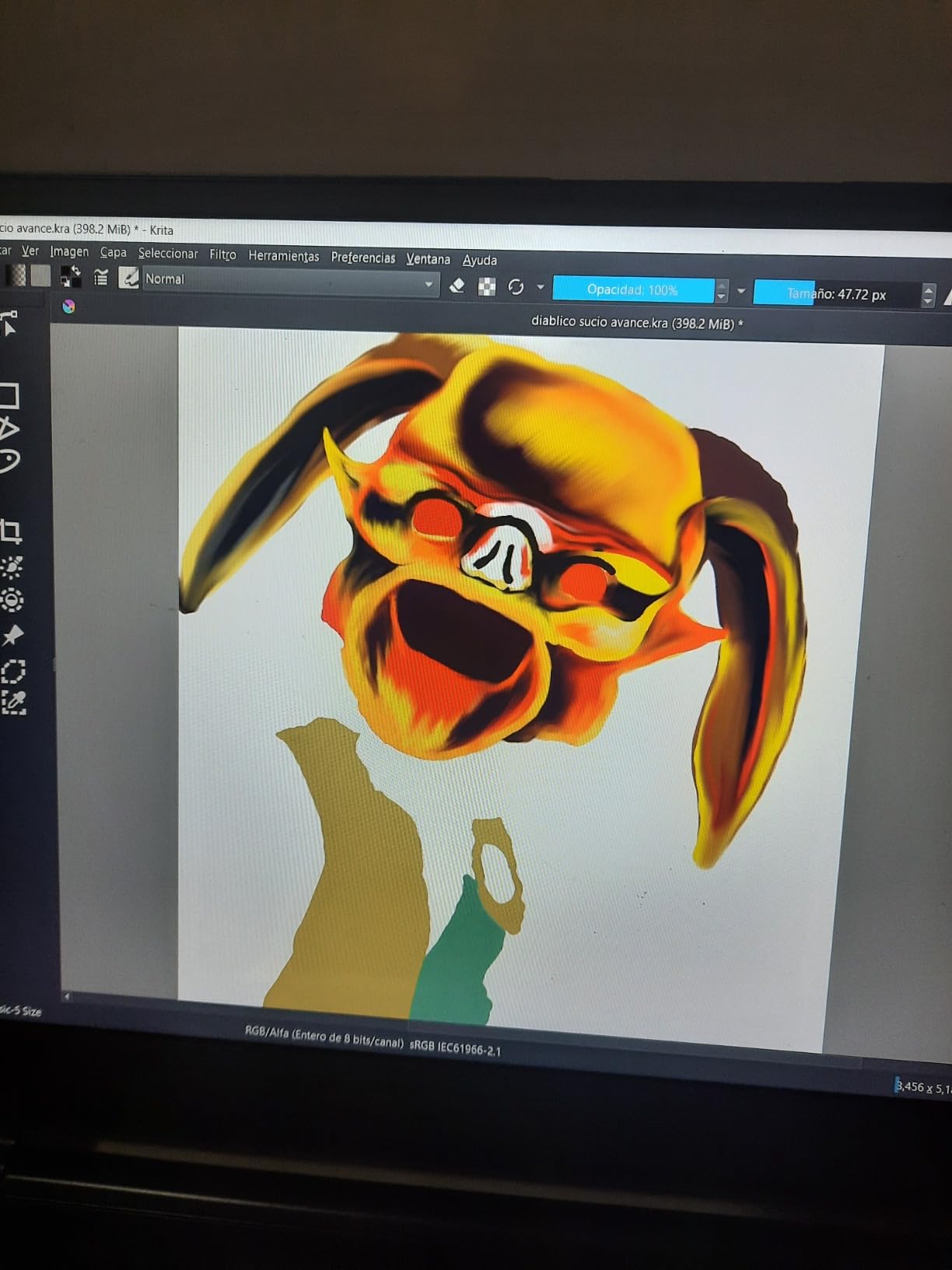Select the Rectangle shape tool
The width and height of the screenshot is (952, 1270).
click(x=9, y=395)
